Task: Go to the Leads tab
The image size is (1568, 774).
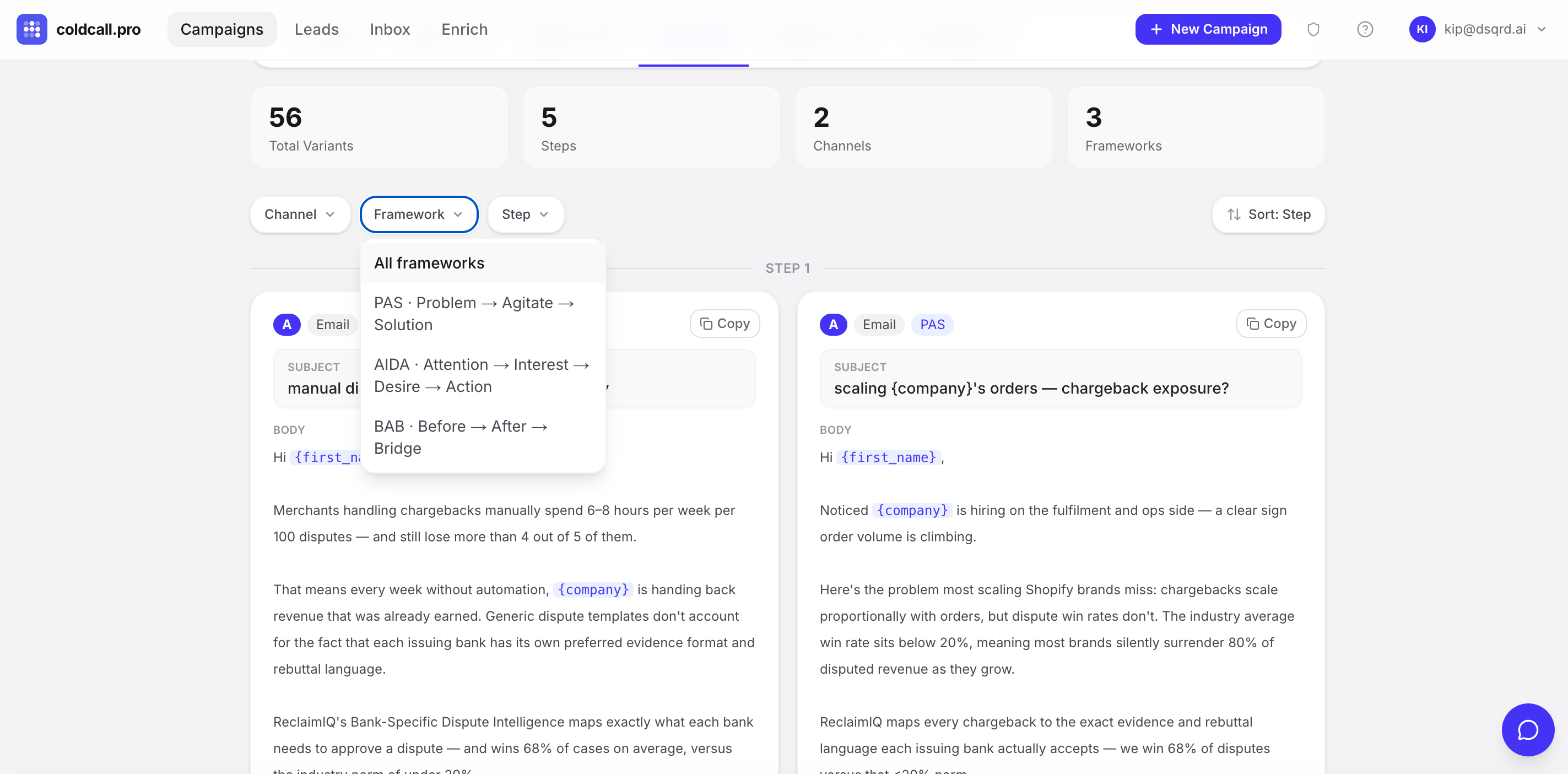Action: click(316, 29)
